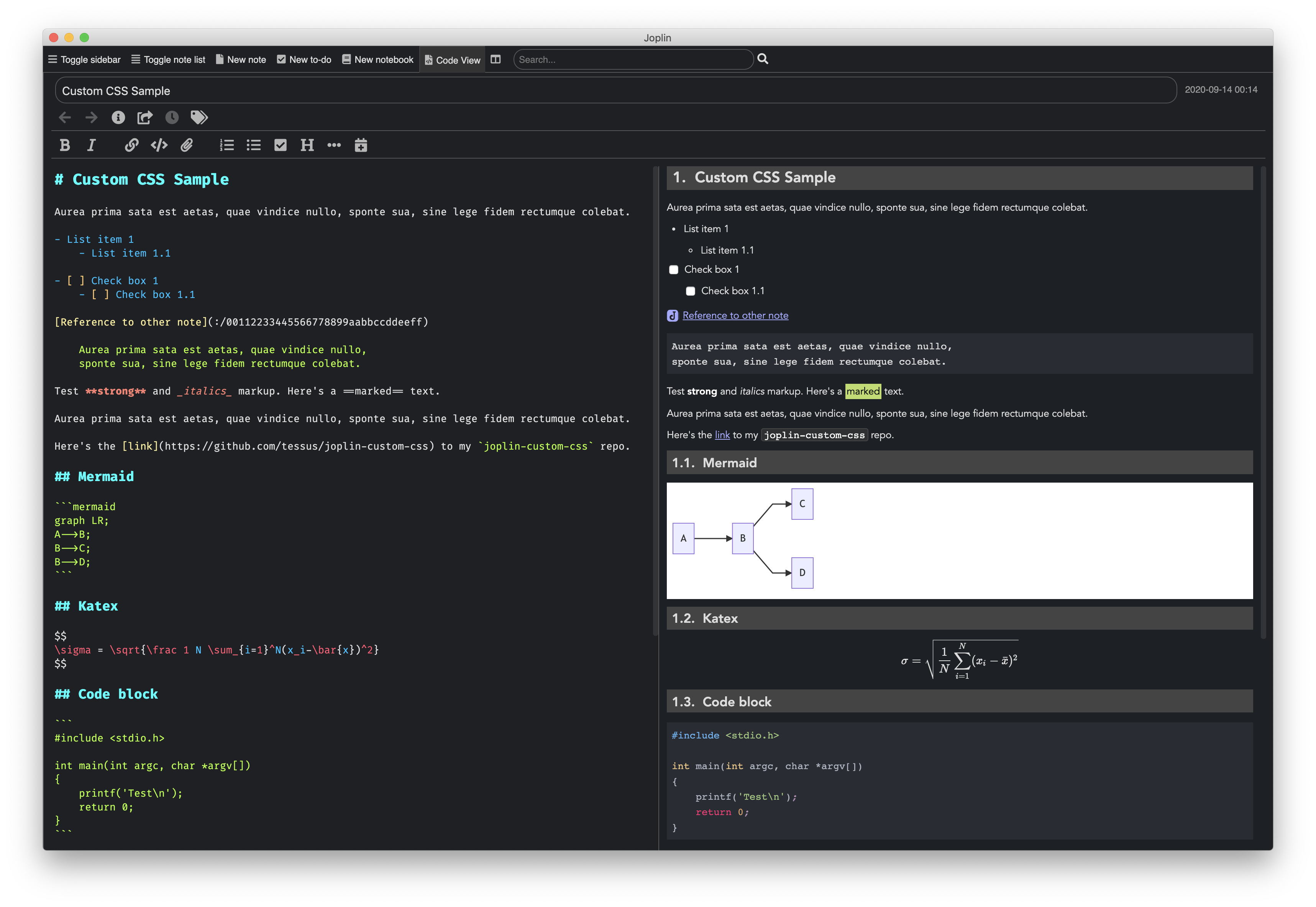Image resolution: width=1316 pixels, height=907 pixels.
Task: Open Reference to other note link
Action: pyautogui.click(x=735, y=315)
